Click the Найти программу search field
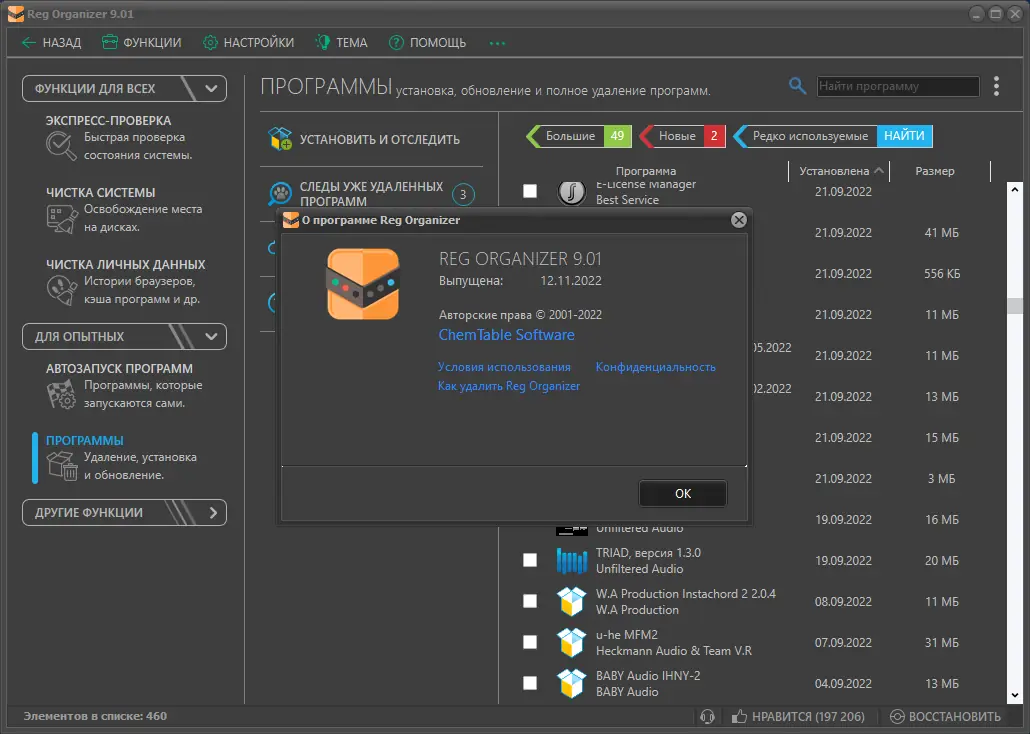 pyautogui.click(x=897, y=86)
